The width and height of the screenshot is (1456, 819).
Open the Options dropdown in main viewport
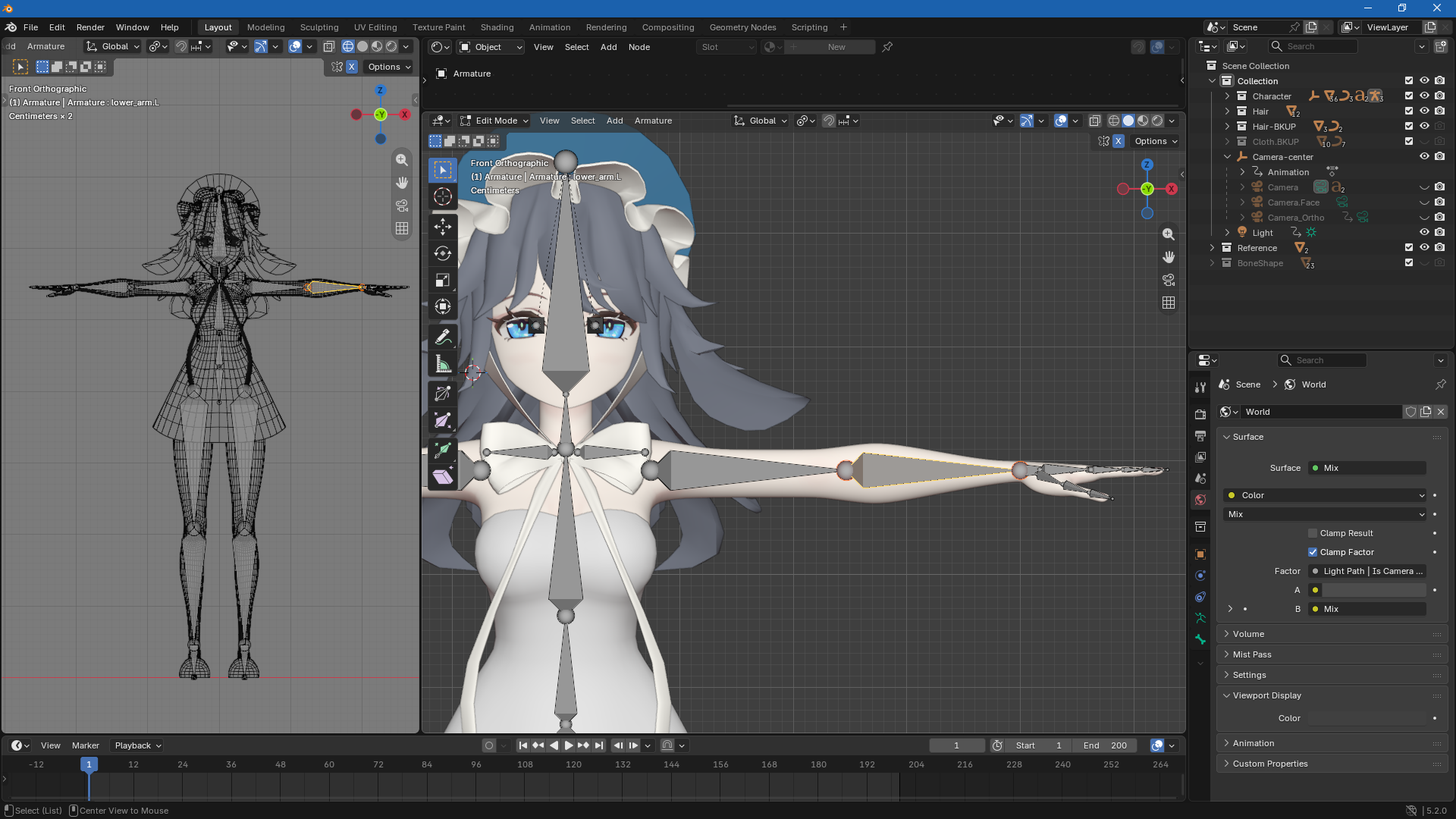coord(1155,141)
